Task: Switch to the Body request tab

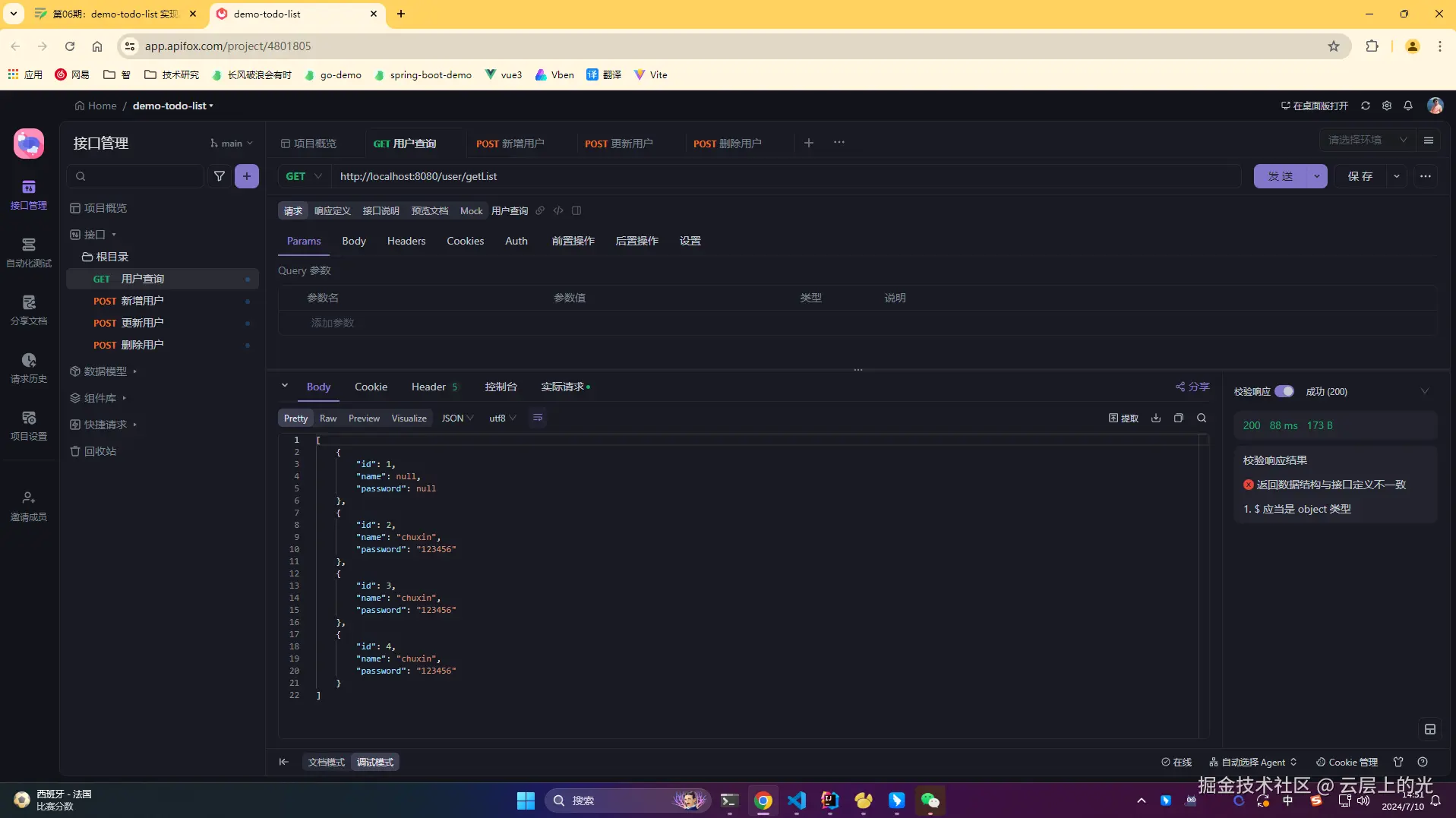Action: pos(354,241)
